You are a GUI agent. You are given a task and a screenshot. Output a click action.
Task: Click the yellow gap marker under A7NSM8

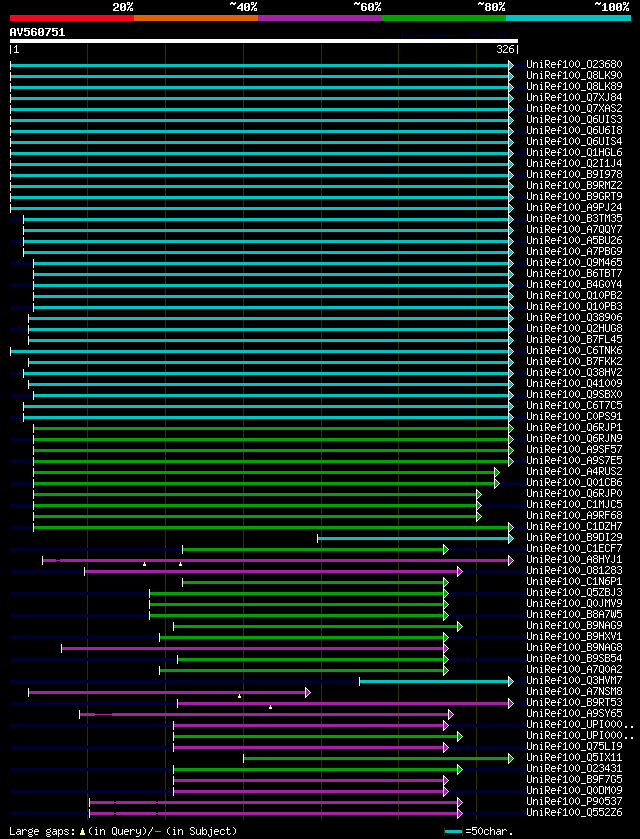[239, 697]
